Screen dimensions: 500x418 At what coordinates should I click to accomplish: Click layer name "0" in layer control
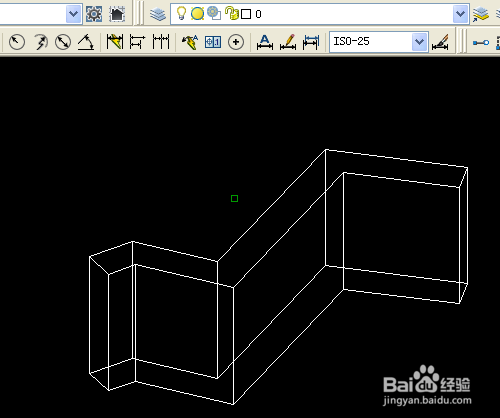[258, 14]
